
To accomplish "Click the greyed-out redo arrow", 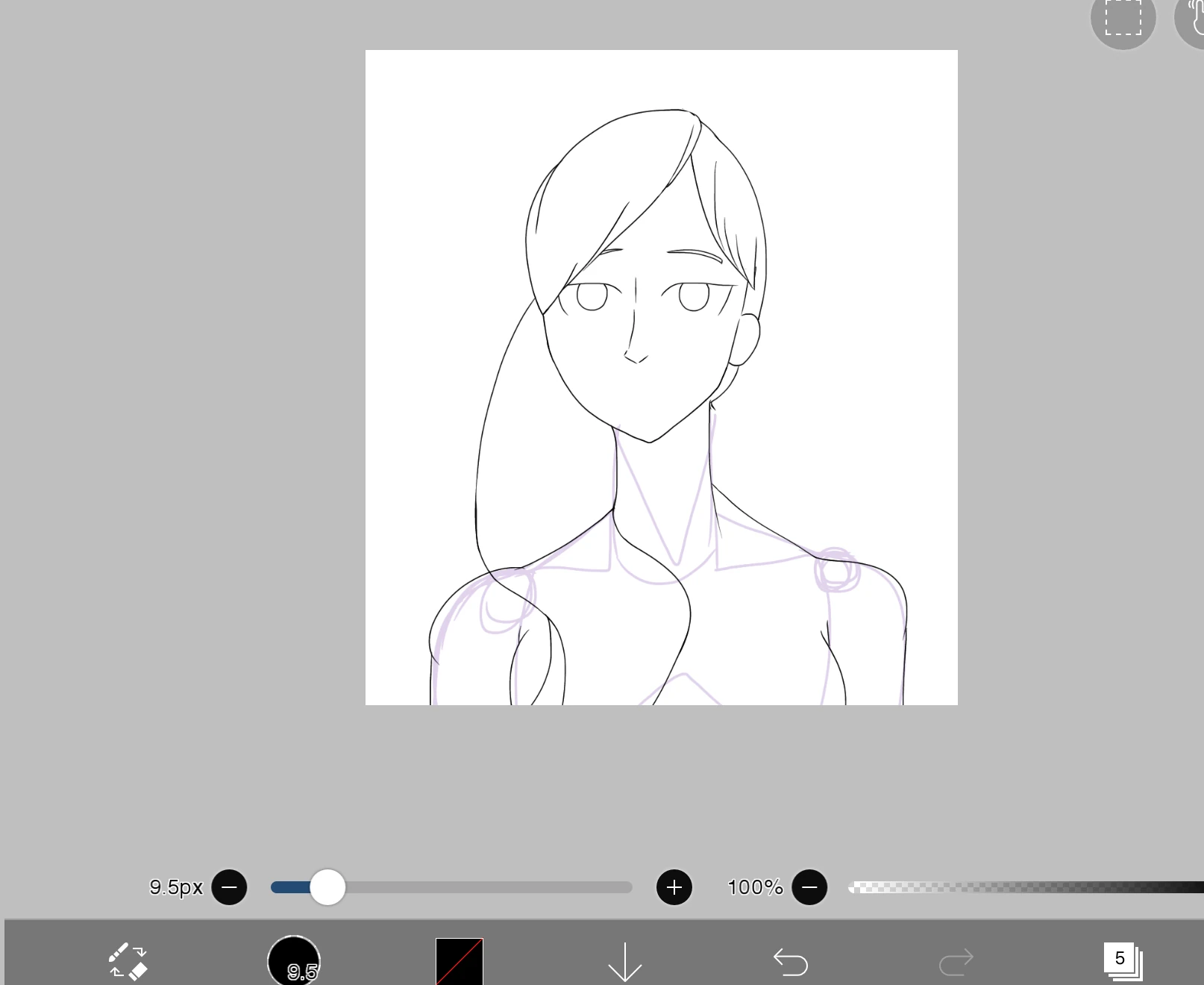I will [956, 961].
